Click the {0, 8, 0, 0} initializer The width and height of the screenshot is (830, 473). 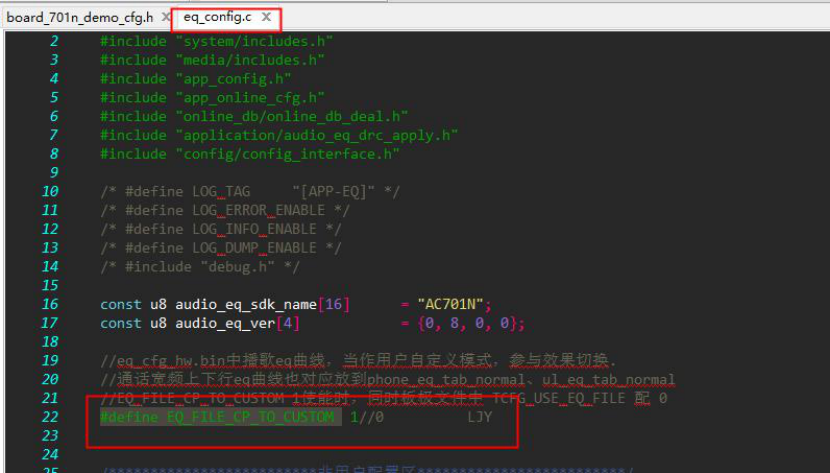click(466, 323)
